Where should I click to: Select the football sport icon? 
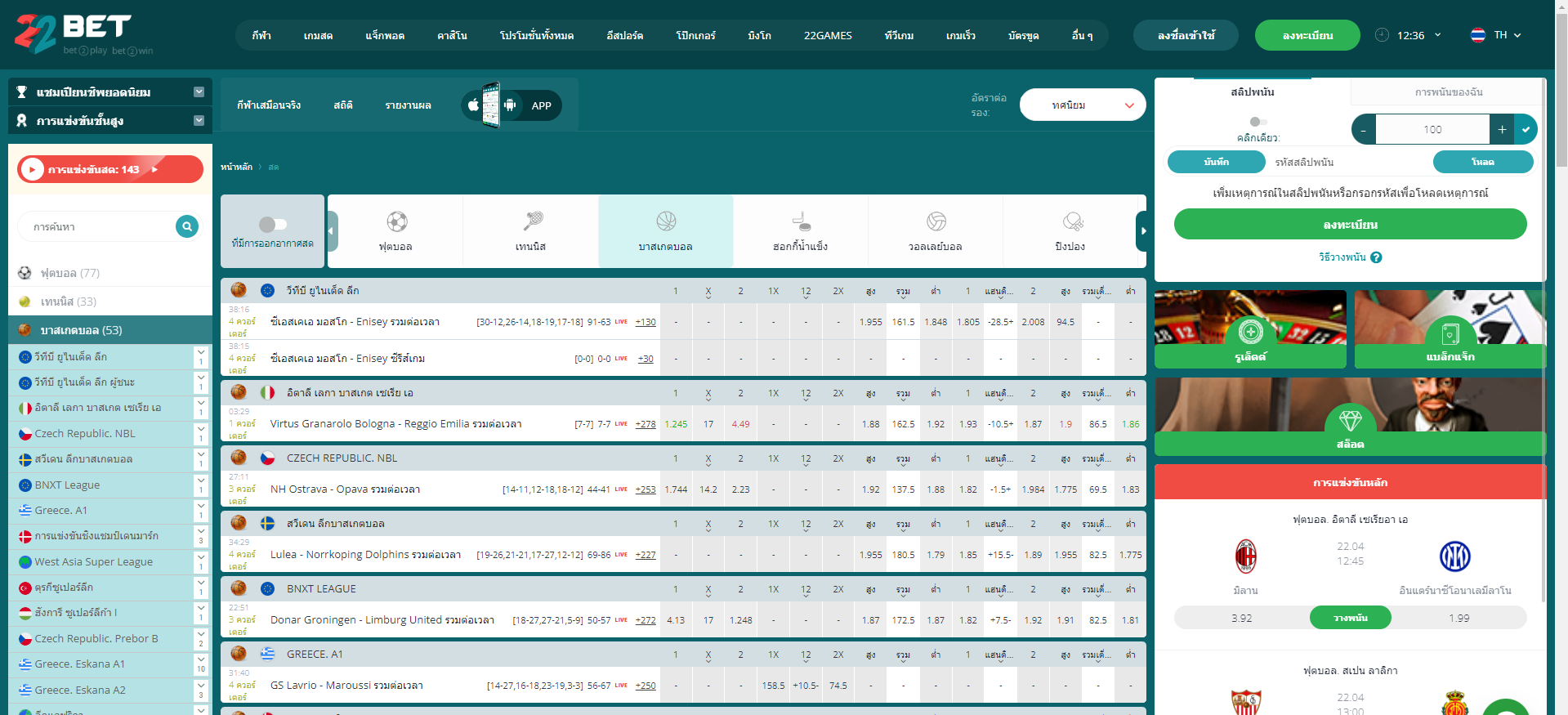click(x=396, y=221)
